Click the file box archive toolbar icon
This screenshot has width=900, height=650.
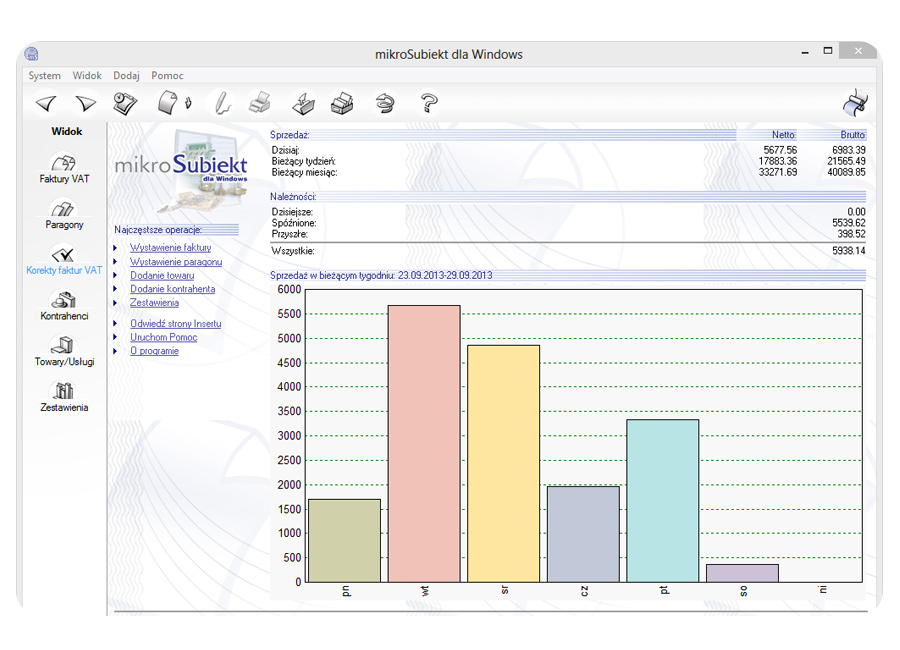pyautogui.click(x=343, y=104)
